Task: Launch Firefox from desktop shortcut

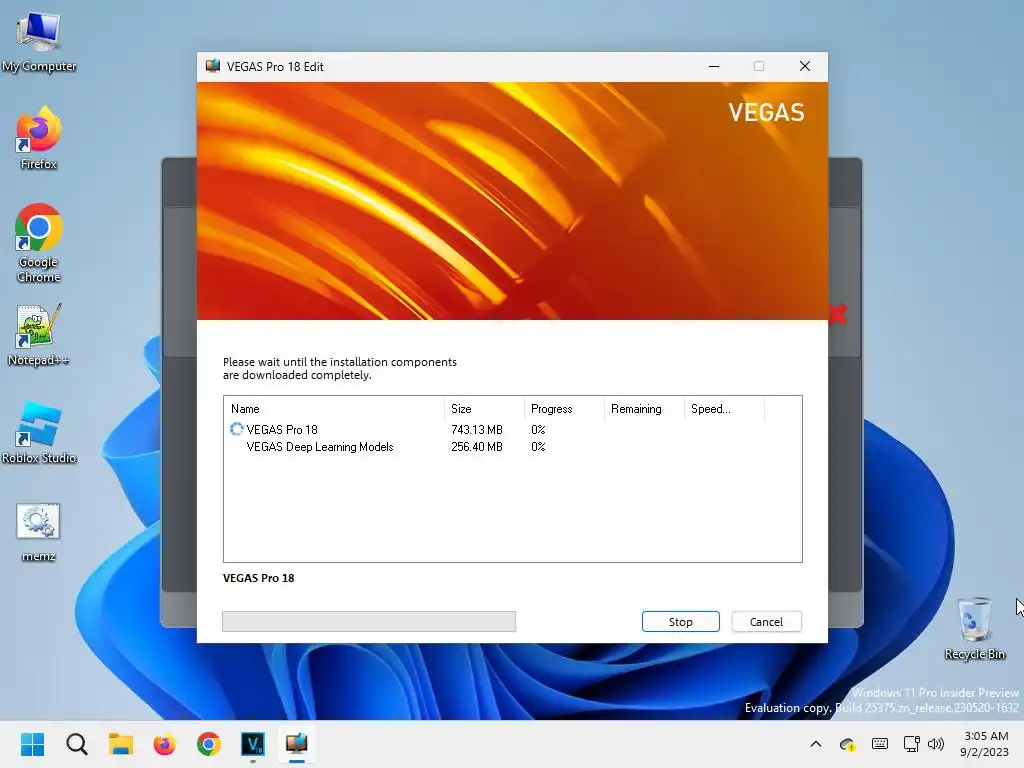Action: coord(39,138)
